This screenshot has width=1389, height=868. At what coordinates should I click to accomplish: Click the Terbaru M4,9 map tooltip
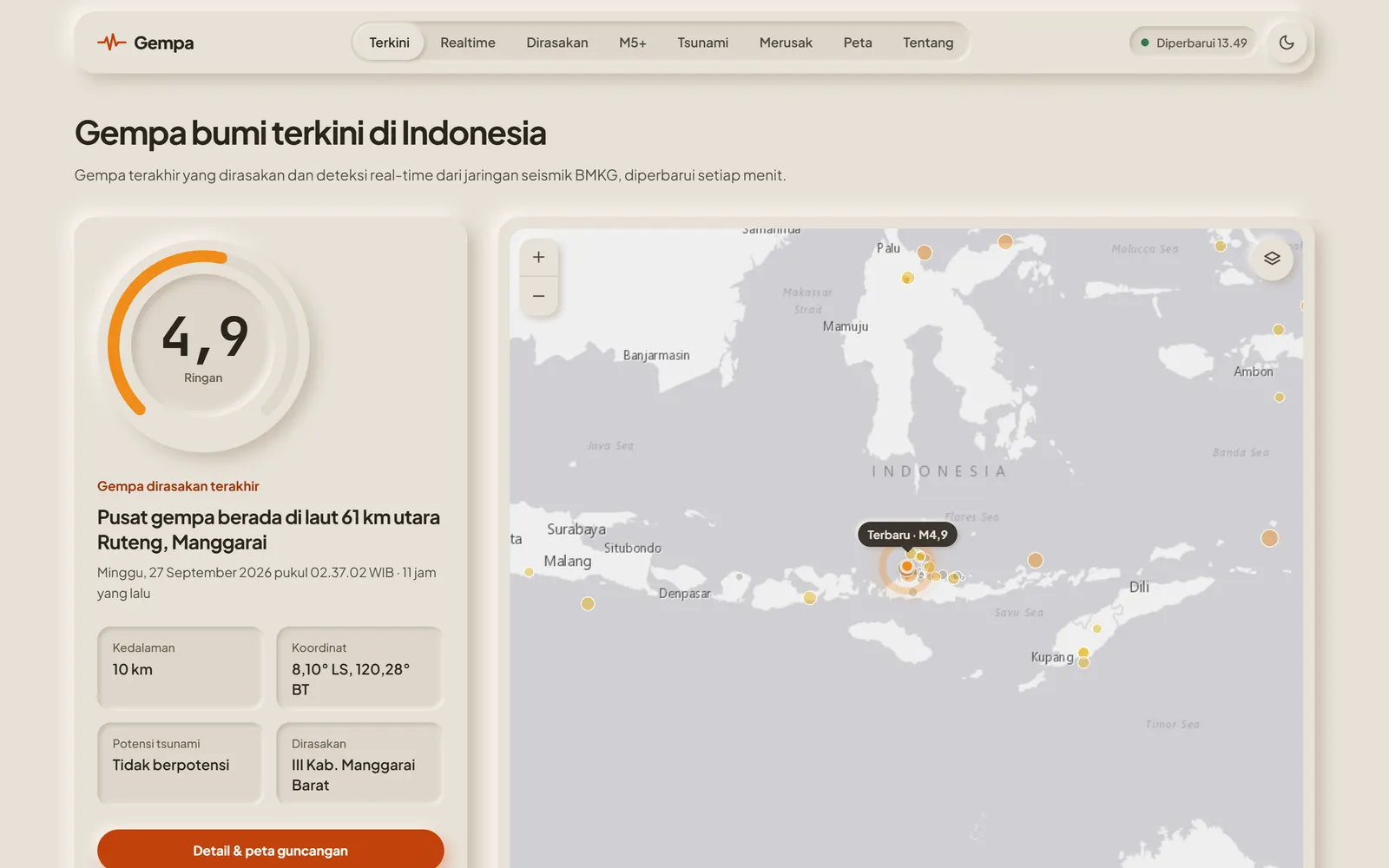click(907, 535)
